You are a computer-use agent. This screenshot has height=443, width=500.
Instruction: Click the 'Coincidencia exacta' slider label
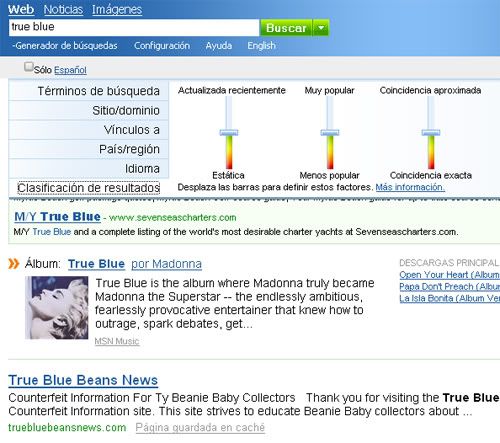(431, 175)
